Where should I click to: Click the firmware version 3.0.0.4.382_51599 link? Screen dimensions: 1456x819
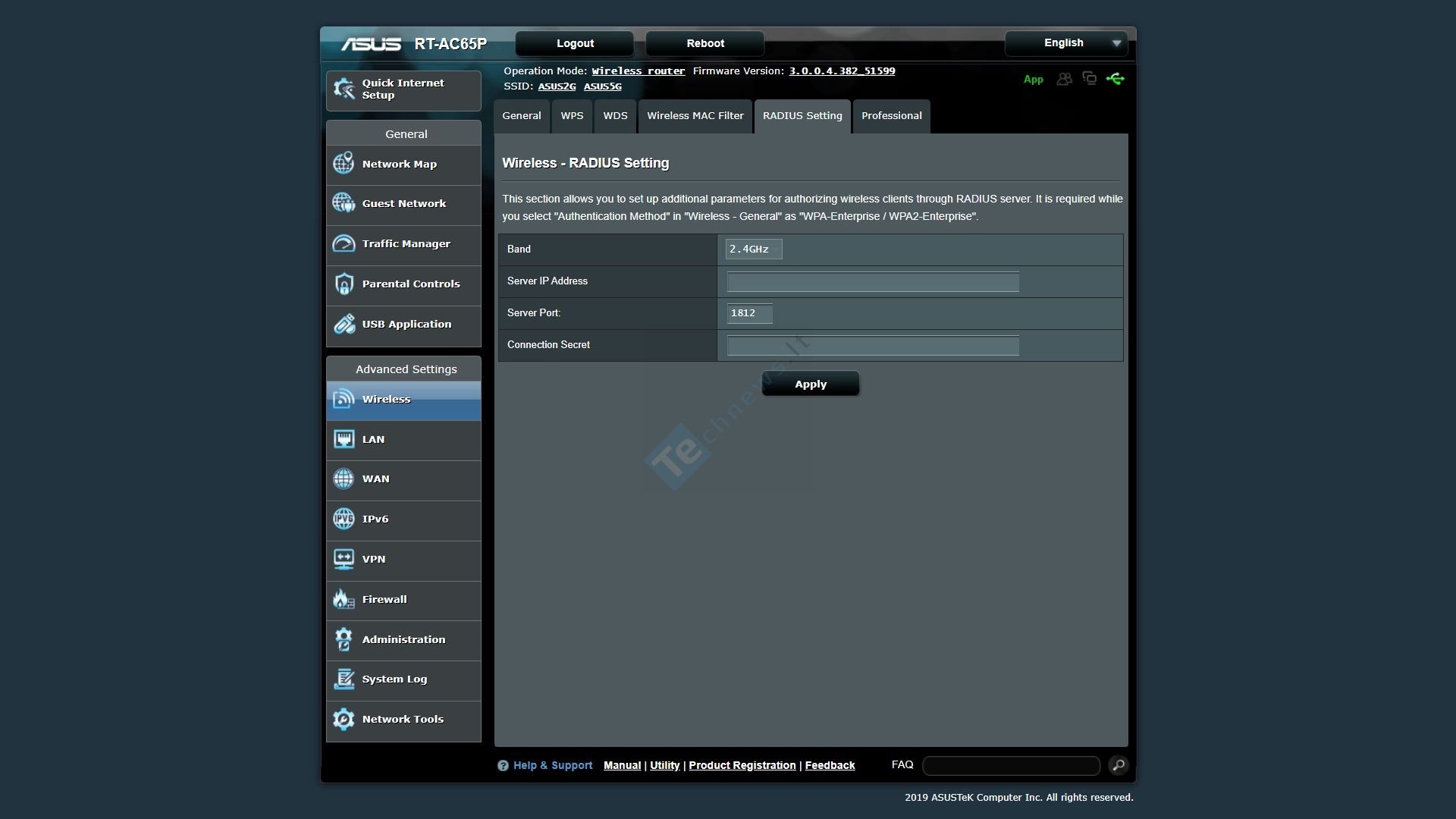click(x=842, y=71)
